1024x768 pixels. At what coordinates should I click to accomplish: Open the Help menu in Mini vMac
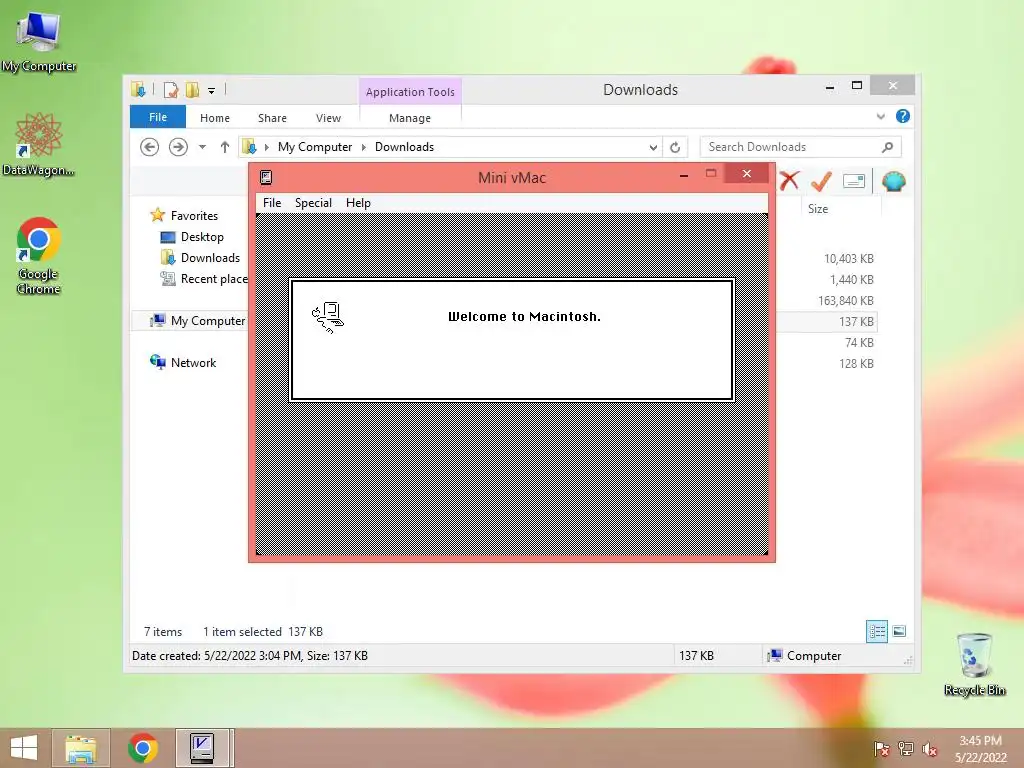[358, 203]
